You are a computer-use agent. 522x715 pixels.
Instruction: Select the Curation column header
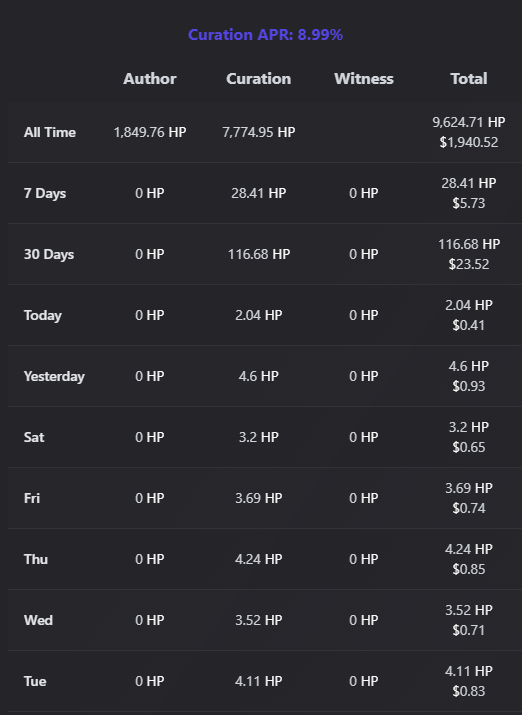258,78
